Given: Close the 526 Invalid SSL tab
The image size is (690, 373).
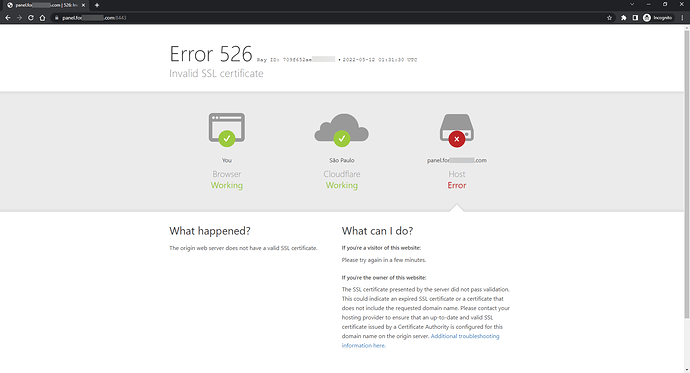Looking at the screenshot, I should tap(83, 5).
